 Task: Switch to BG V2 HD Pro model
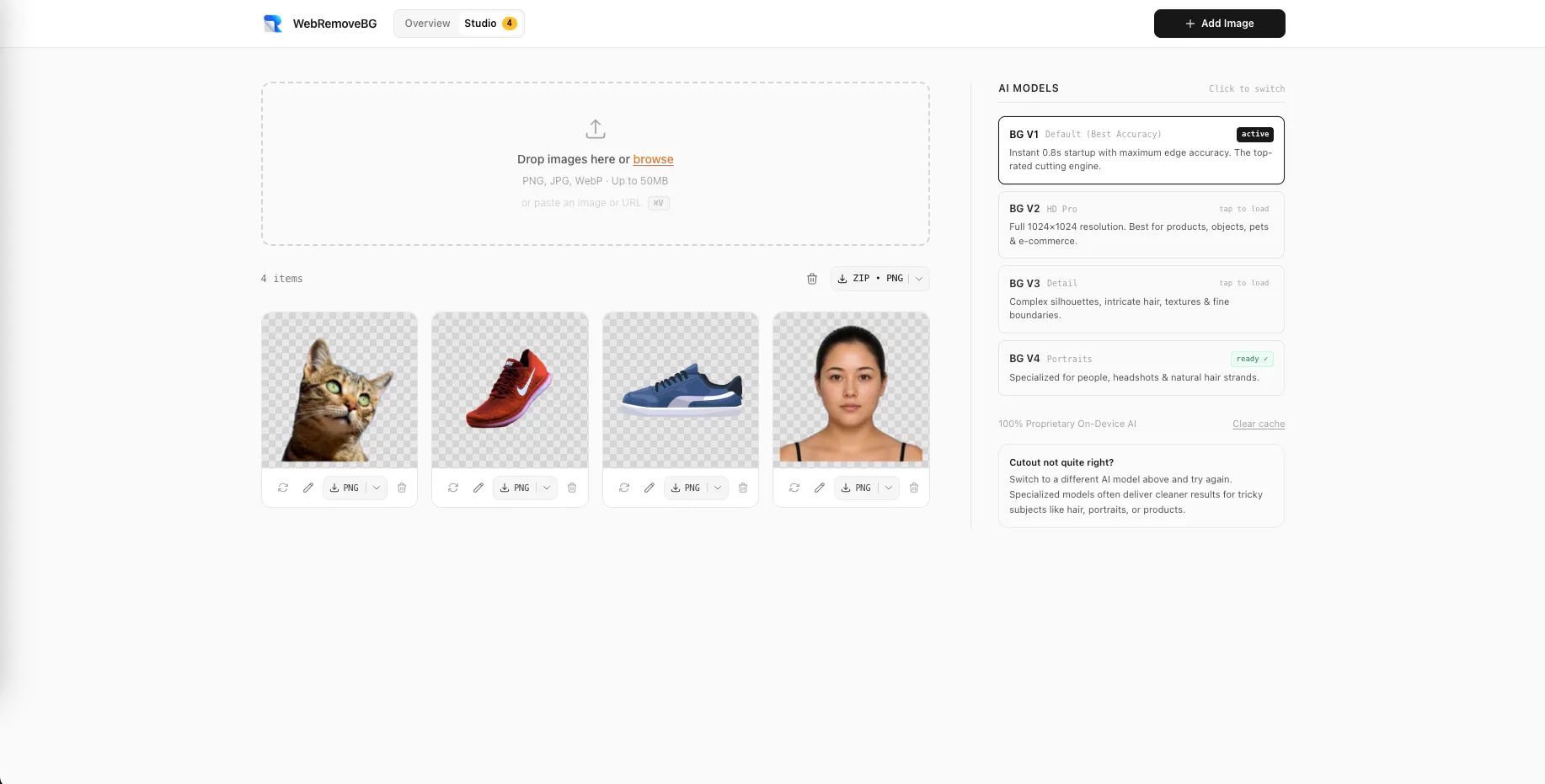point(1141,225)
